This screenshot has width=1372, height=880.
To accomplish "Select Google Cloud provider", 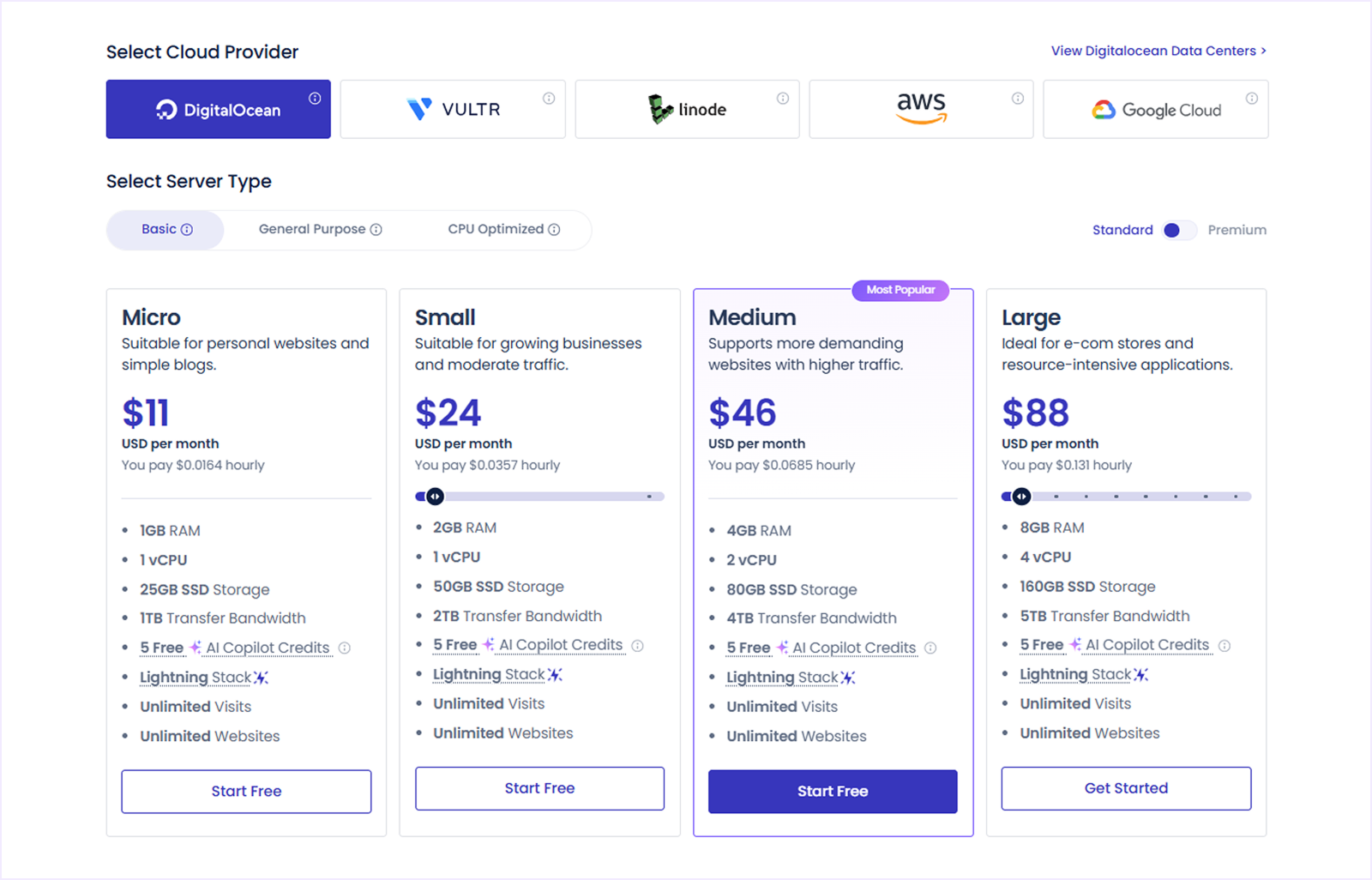I will click(x=1155, y=110).
